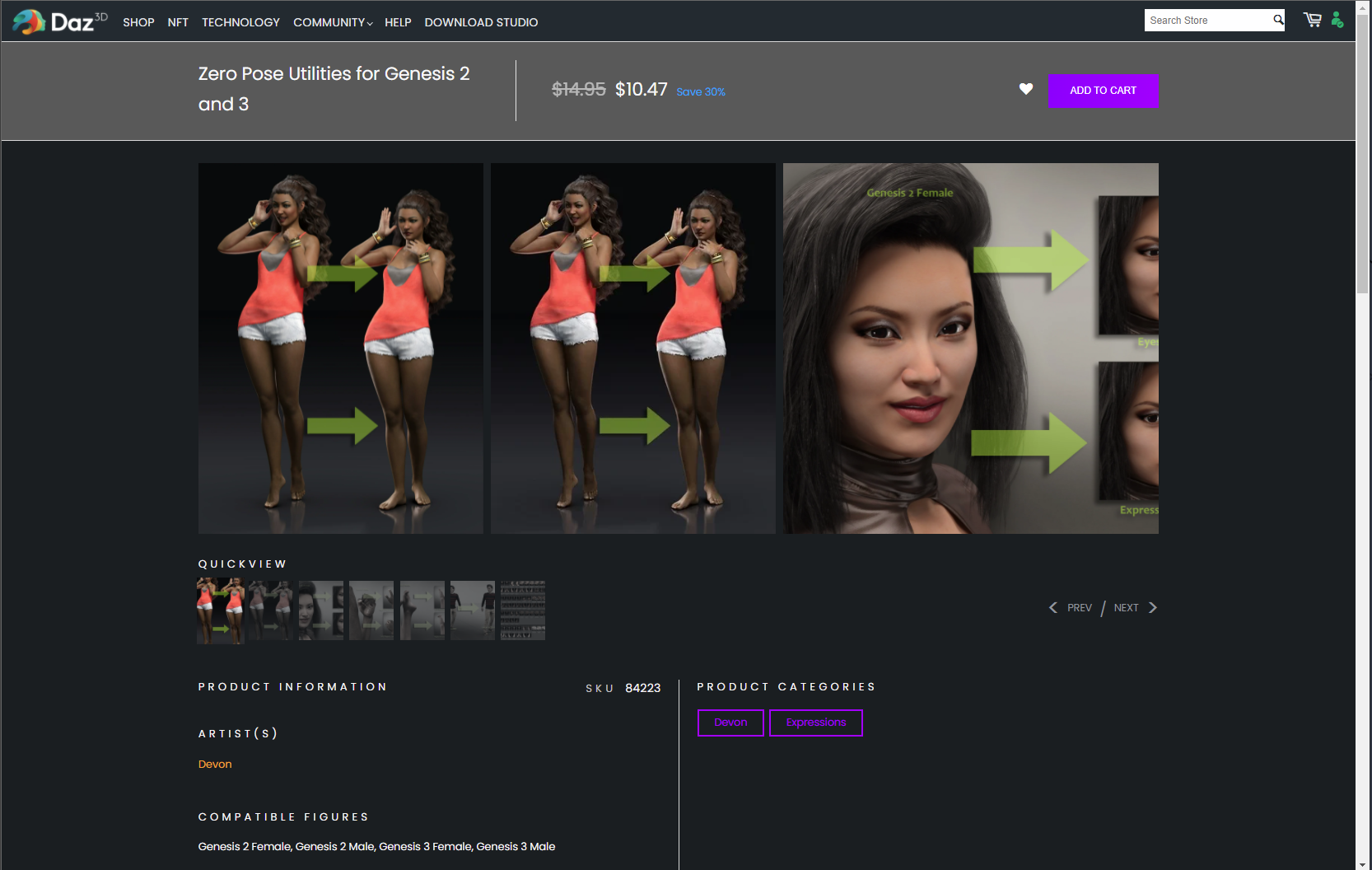Open the Shop menu
This screenshot has width=1372, height=870.
point(138,22)
